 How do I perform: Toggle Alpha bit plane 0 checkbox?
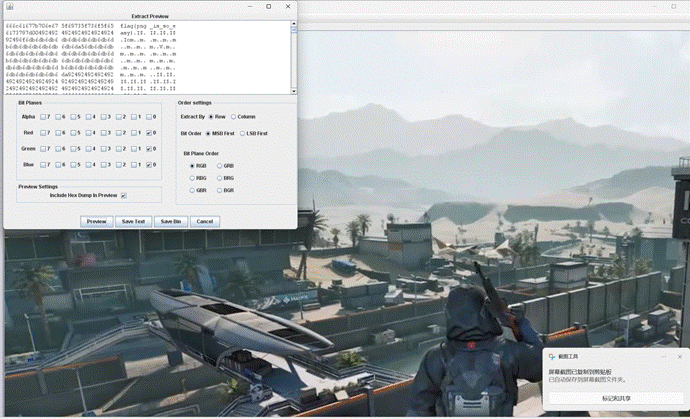click(149, 117)
